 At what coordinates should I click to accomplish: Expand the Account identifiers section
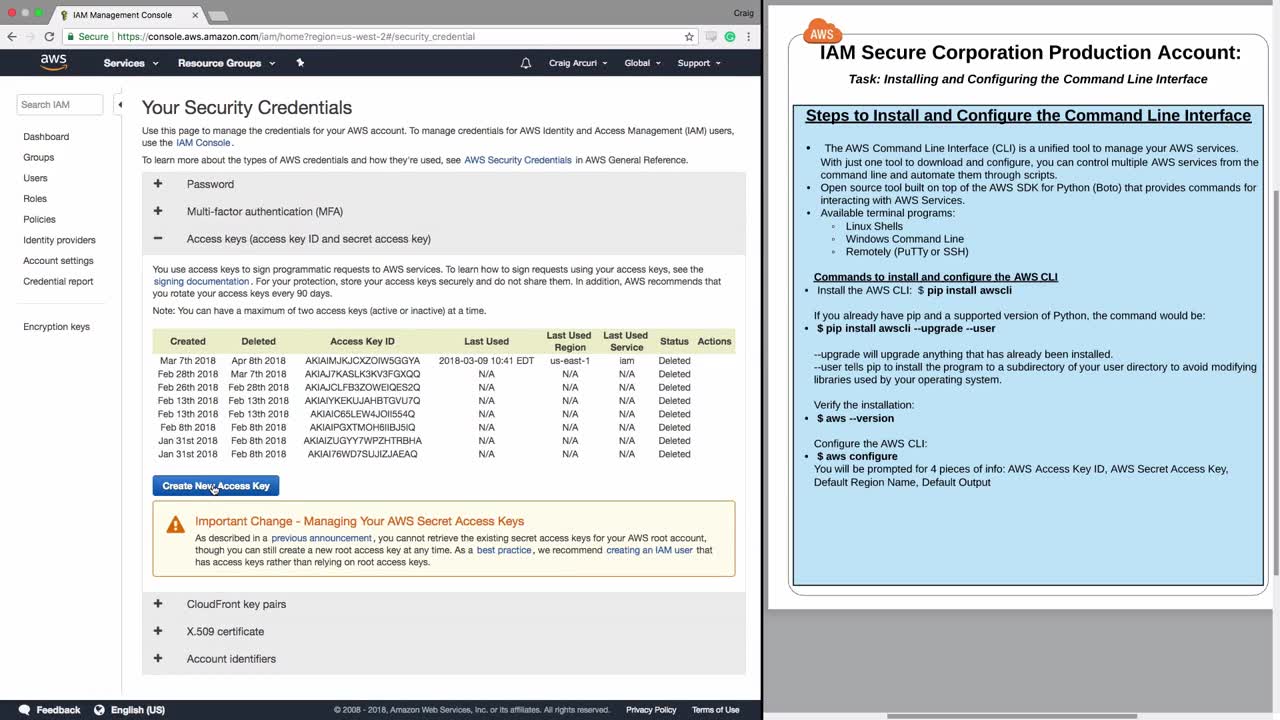tap(444, 659)
